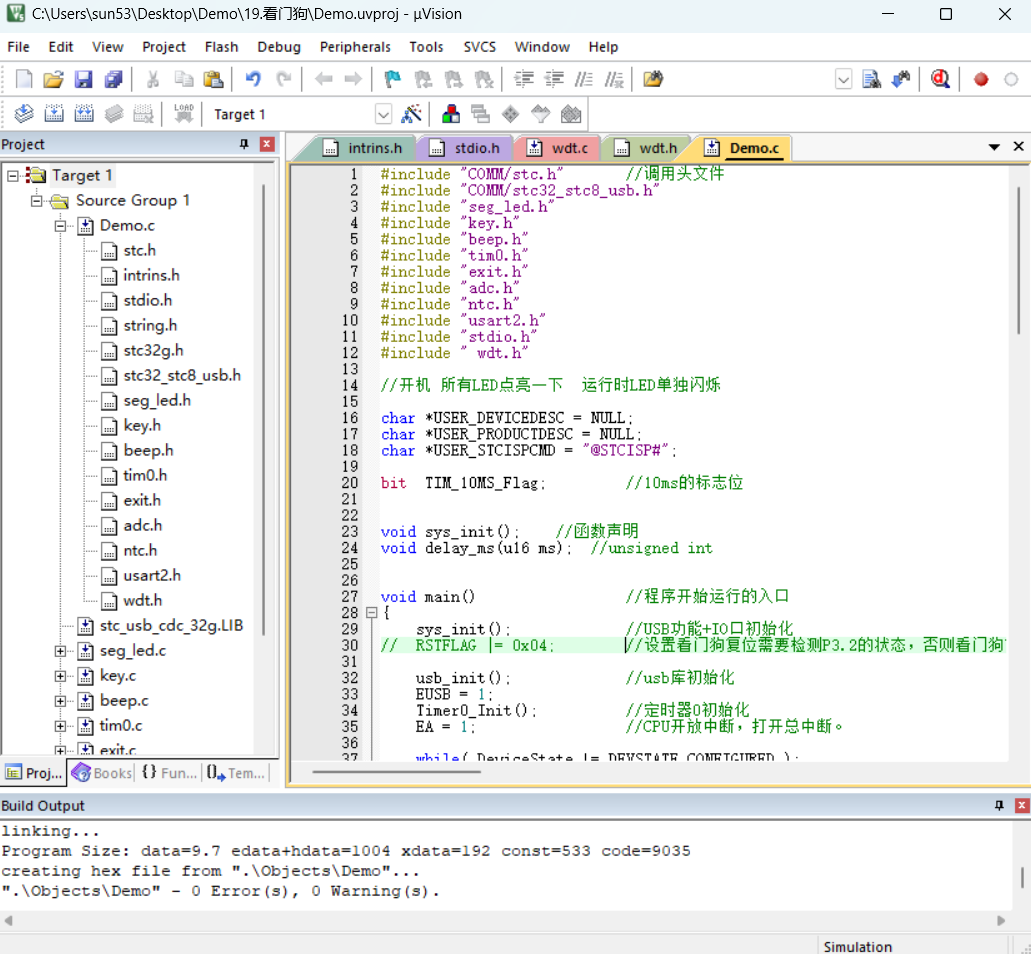Click the Paste clipboard icon
1031x954 pixels.
(x=214, y=80)
